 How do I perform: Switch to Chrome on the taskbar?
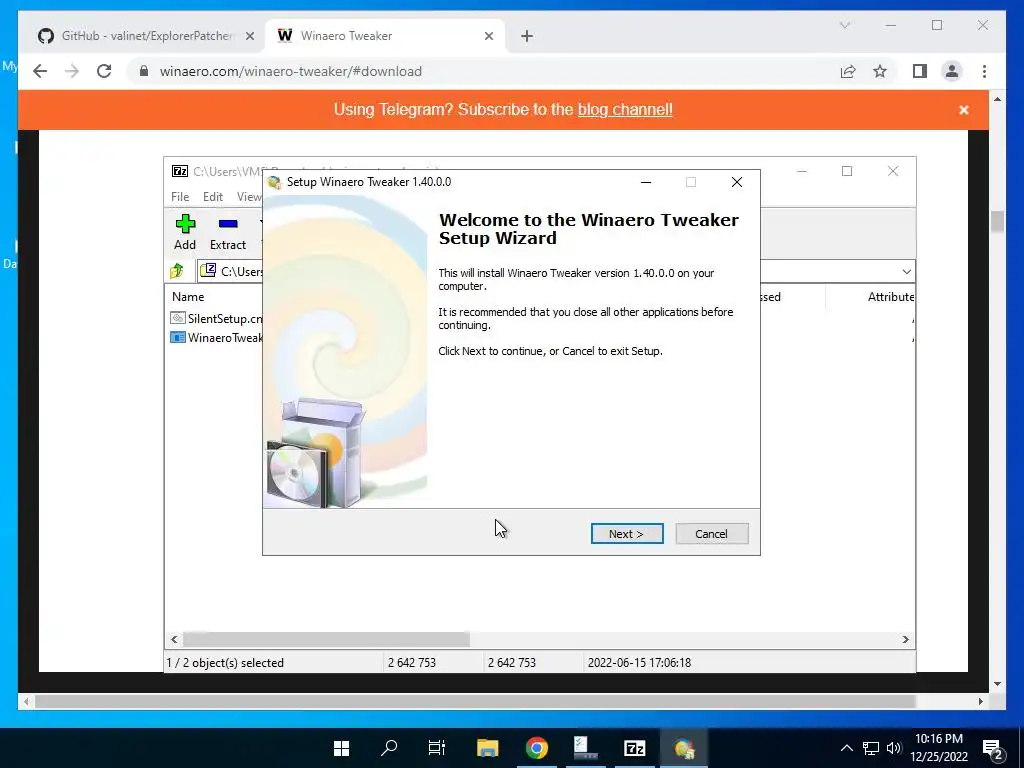click(x=536, y=748)
